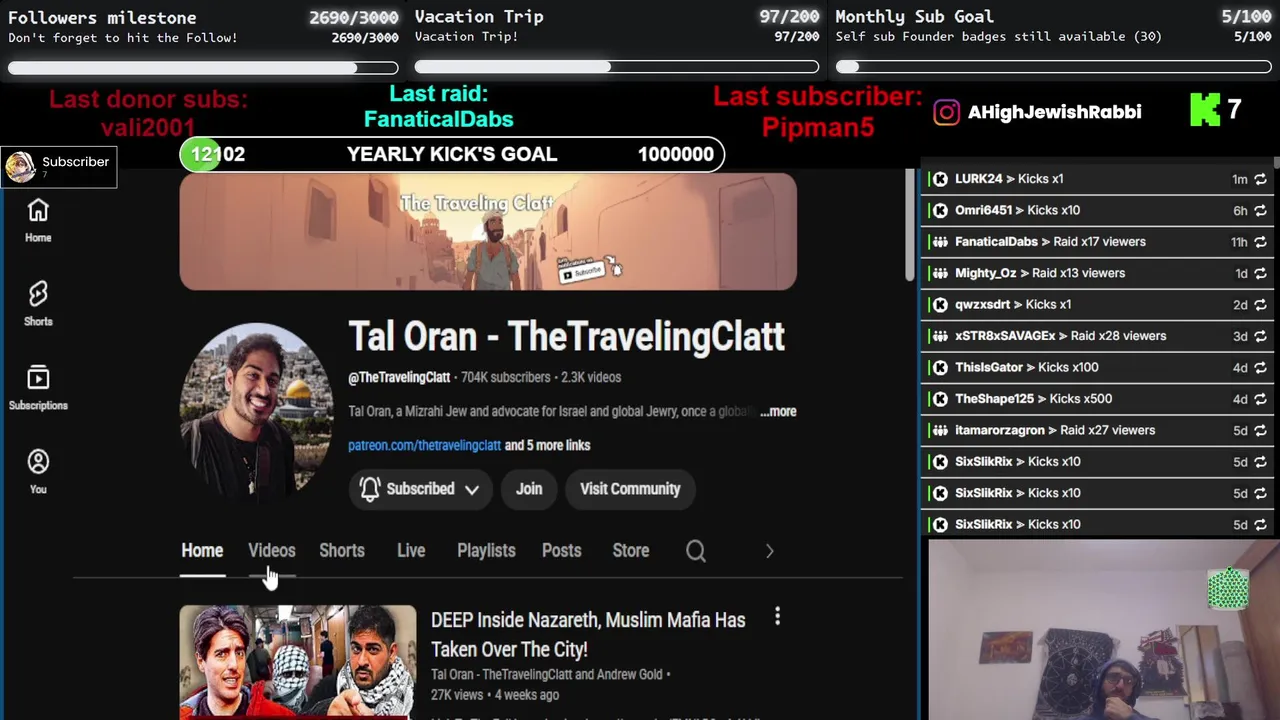
Task: Click the Vacation Trip progress bar
Action: click(x=617, y=67)
